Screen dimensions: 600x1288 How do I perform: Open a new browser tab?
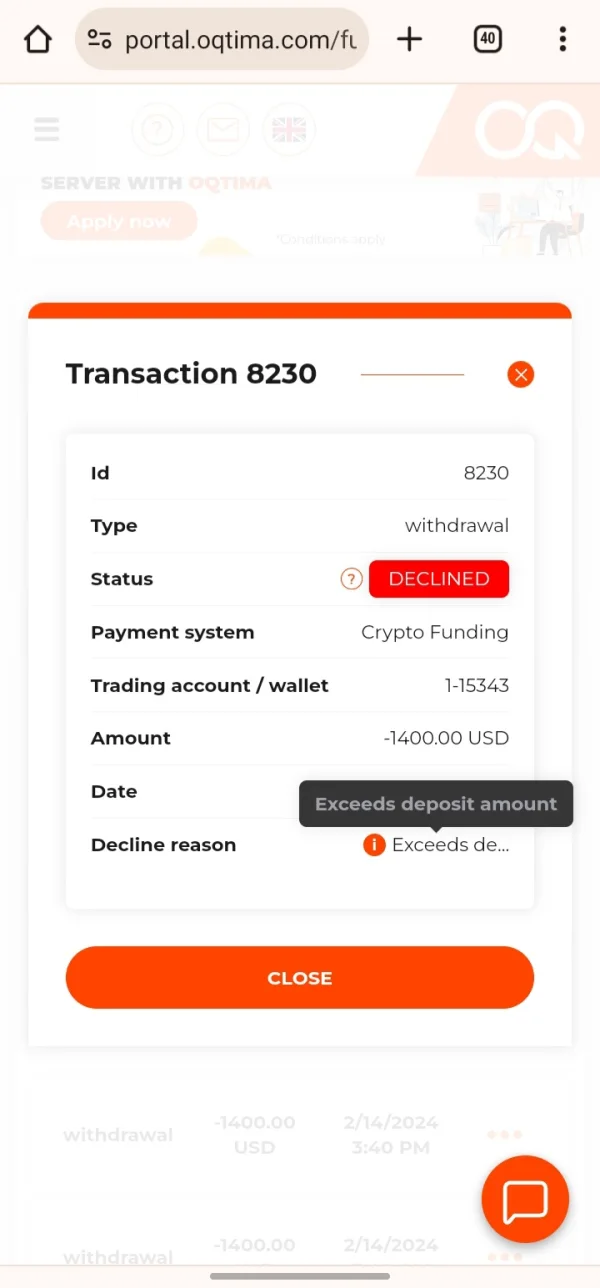(409, 40)
